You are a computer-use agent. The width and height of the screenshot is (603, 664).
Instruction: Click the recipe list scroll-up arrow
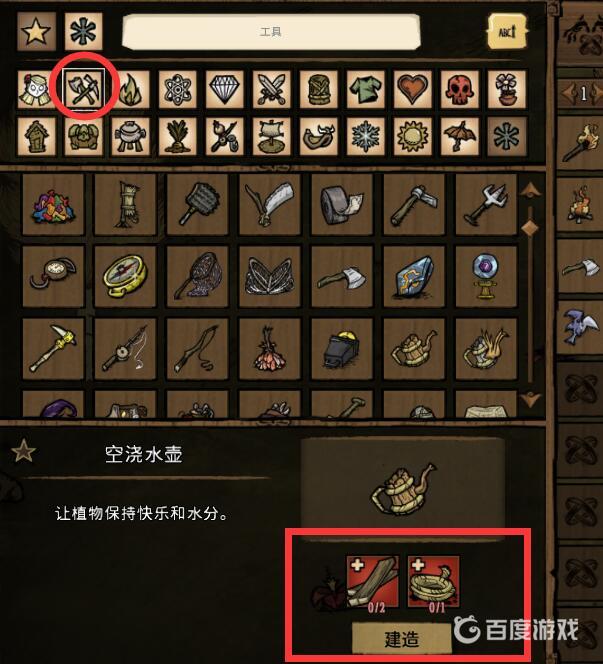(530, 191)
